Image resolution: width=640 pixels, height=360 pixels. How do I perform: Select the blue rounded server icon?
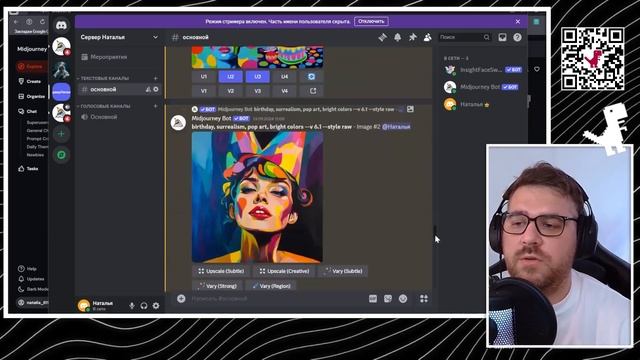click(x=61, y=92)
